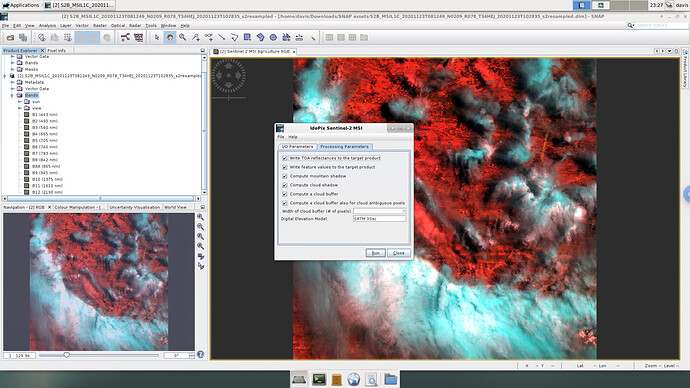Screen dimensions: 690x388
Task: Pick the Draw Line tool
Action: (x=221, y=38)
